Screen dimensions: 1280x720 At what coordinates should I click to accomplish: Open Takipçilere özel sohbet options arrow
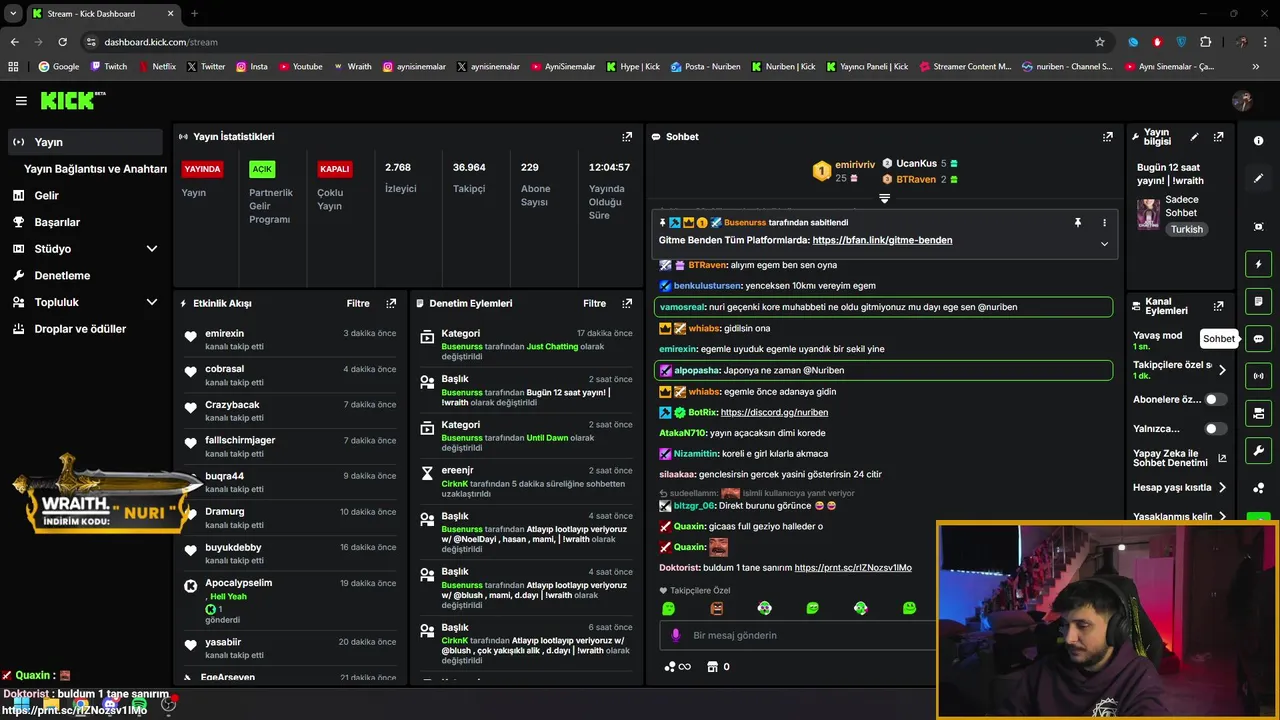click(x=1222, y=370)
